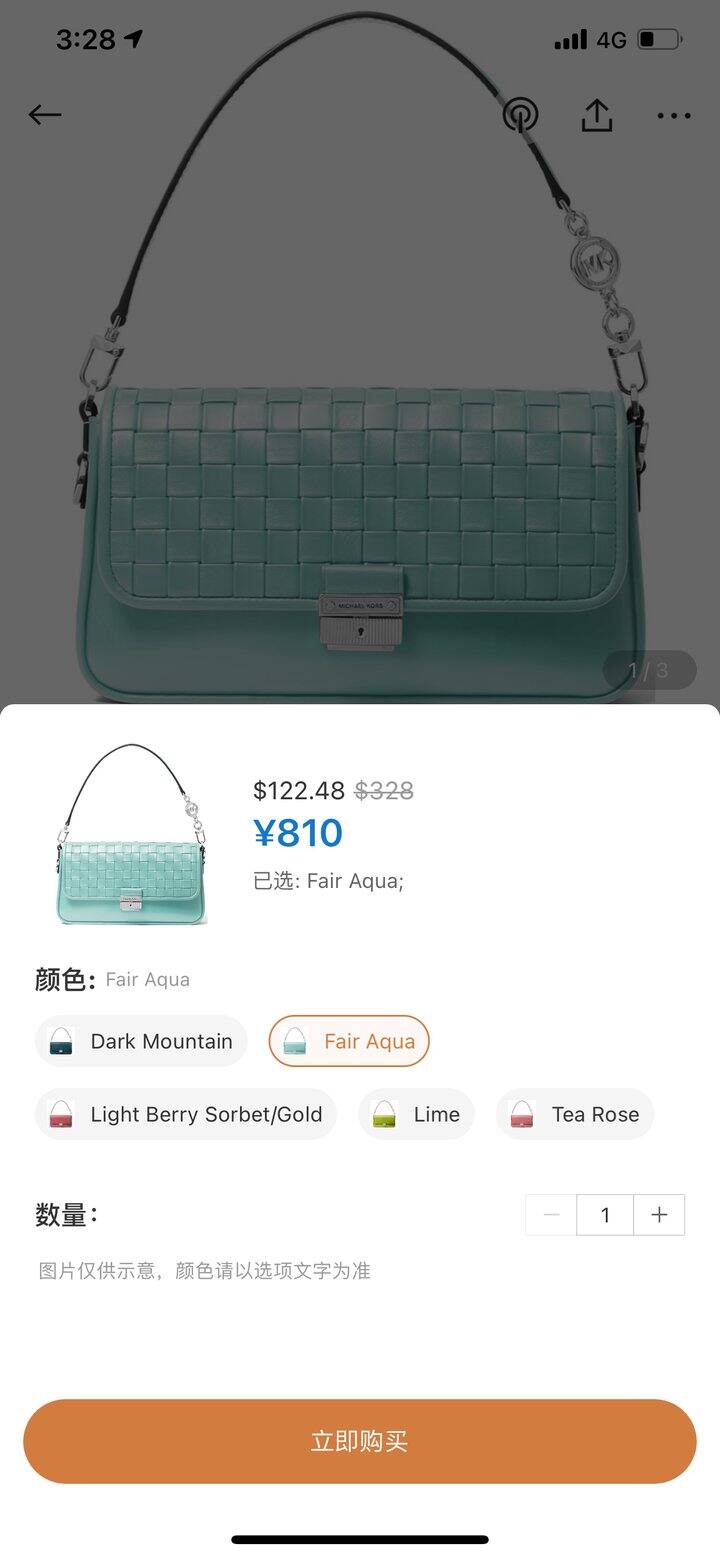Tap the battery icon in status bar

660,40
